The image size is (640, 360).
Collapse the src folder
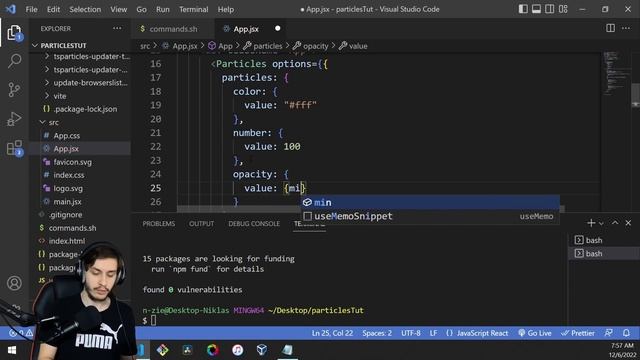[x=80, y=122]
